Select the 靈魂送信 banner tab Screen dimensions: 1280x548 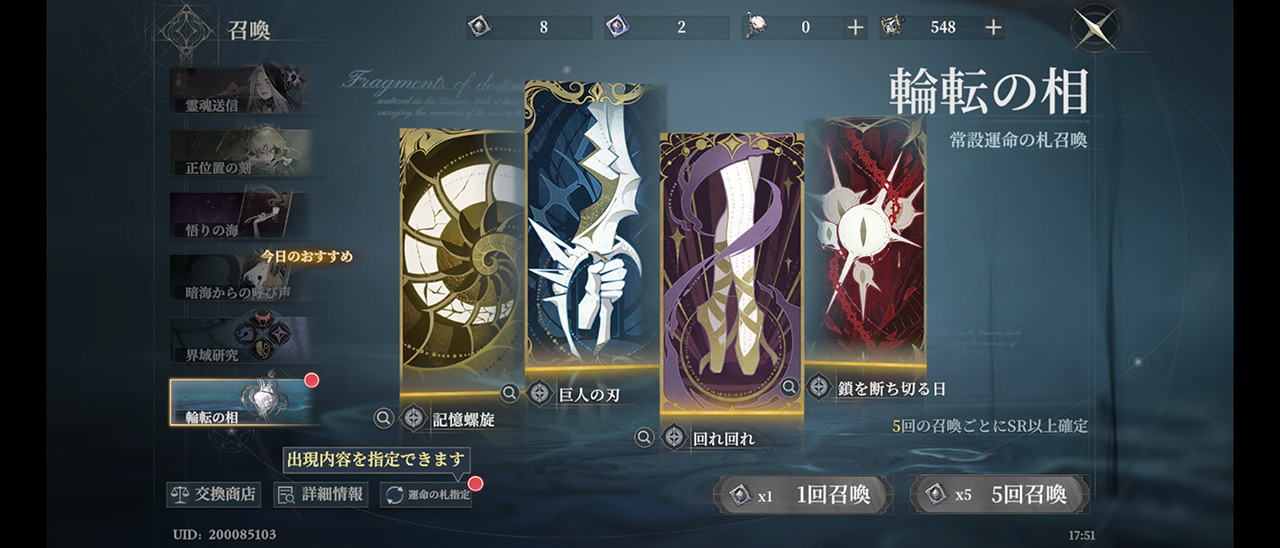point(239,90)
